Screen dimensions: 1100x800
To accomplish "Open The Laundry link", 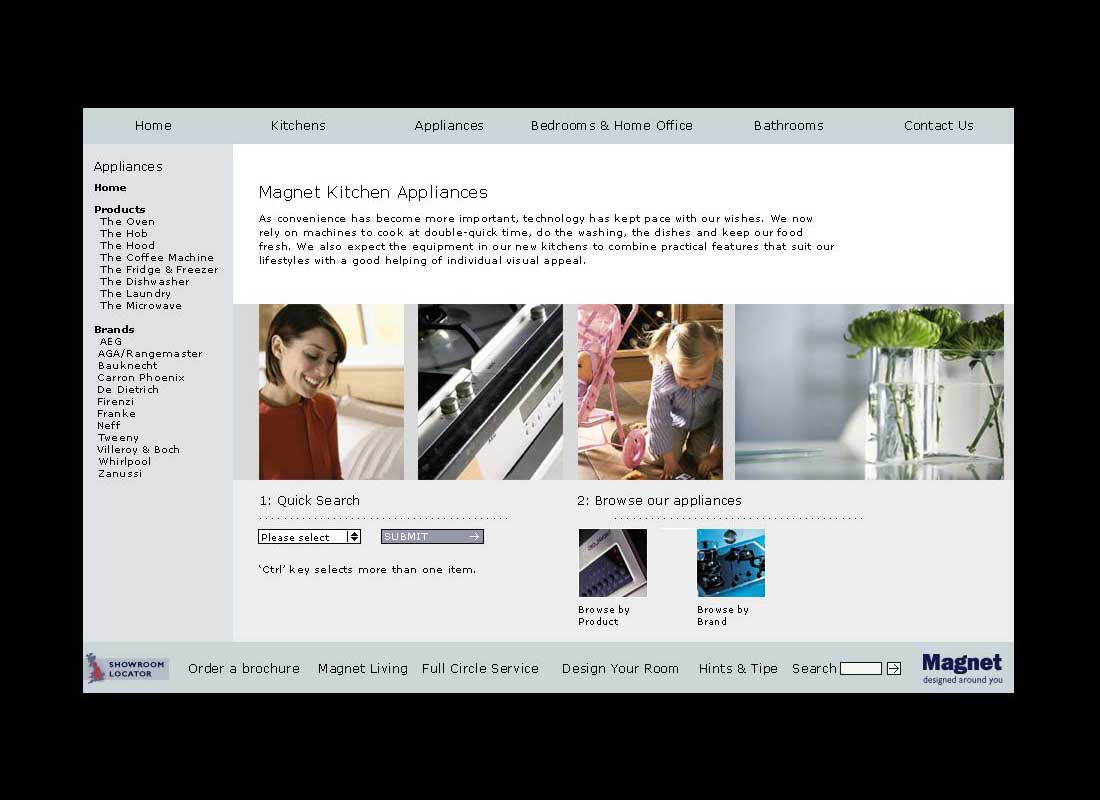I will (x=135, y=293).
